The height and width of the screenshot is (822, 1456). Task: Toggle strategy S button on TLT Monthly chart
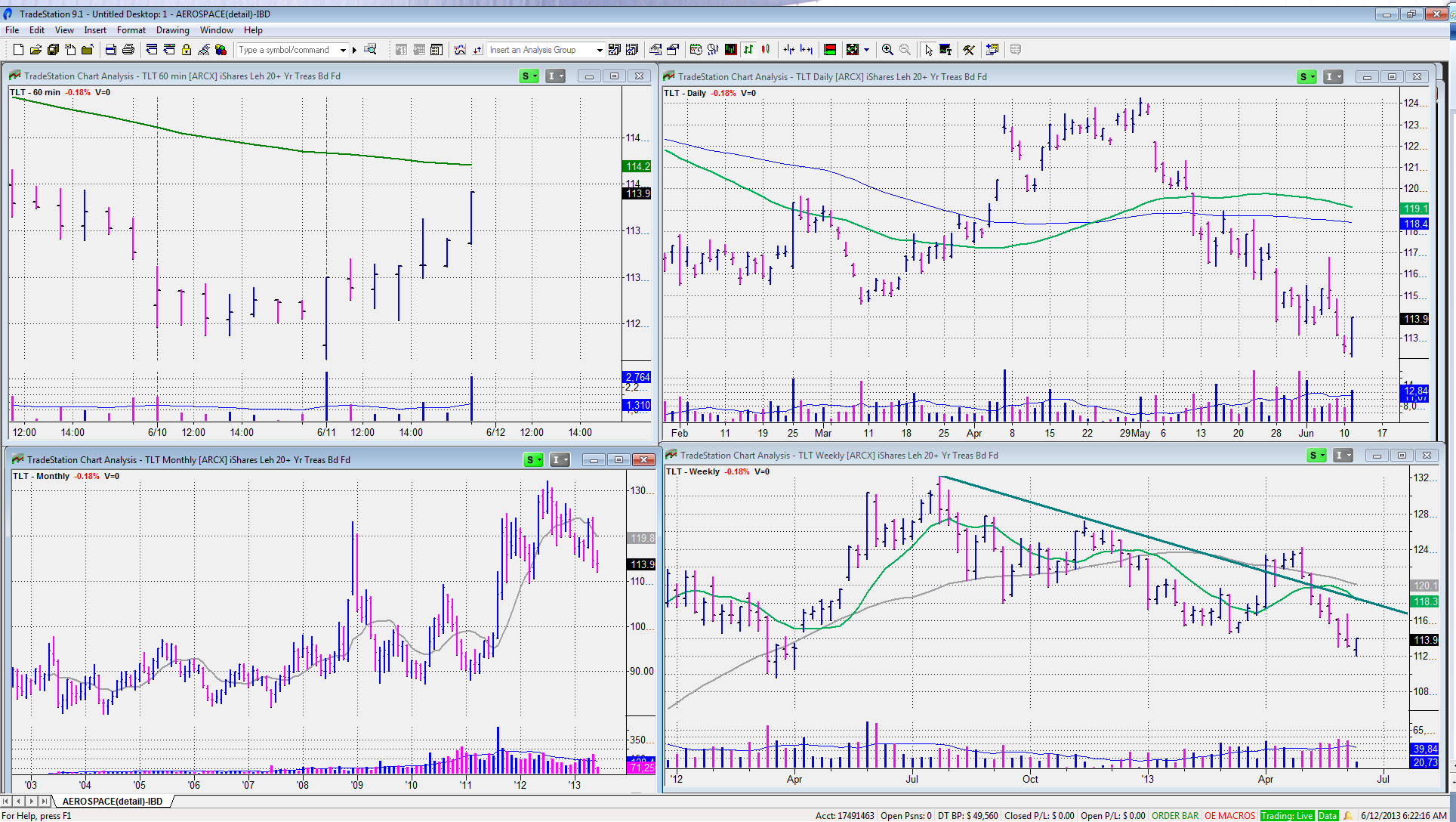[533, 459]
